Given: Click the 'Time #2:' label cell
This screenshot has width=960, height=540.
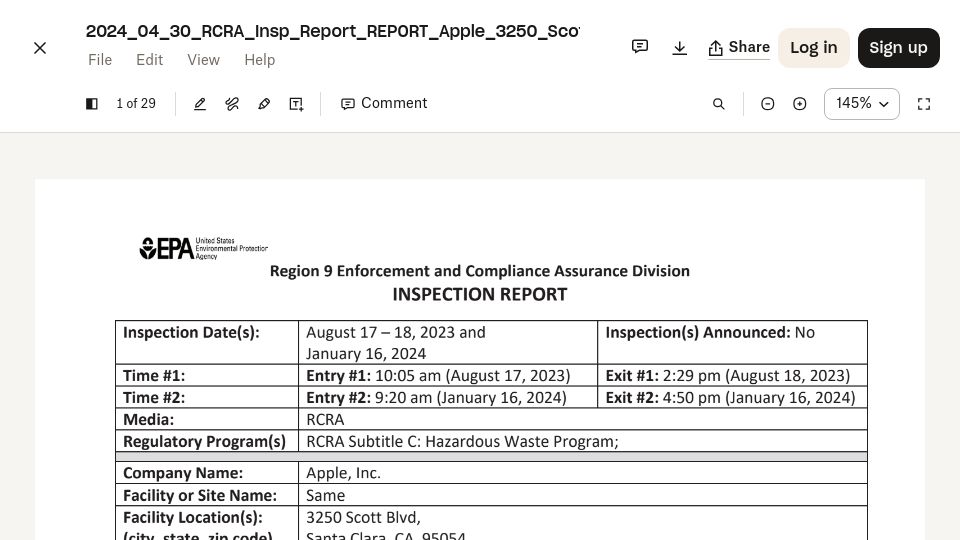Looking at the screenshot, I should (207, 397).
